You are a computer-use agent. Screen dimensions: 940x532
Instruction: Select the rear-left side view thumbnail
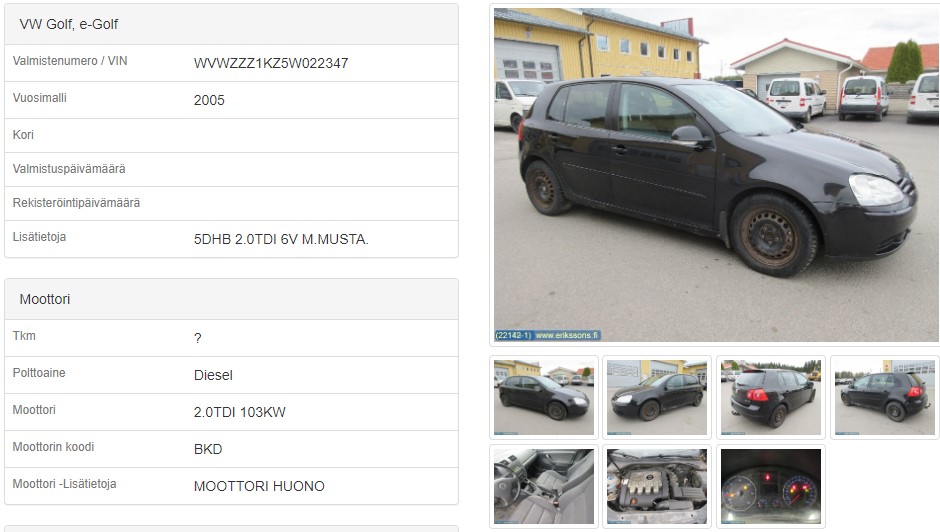click(884, 397)
